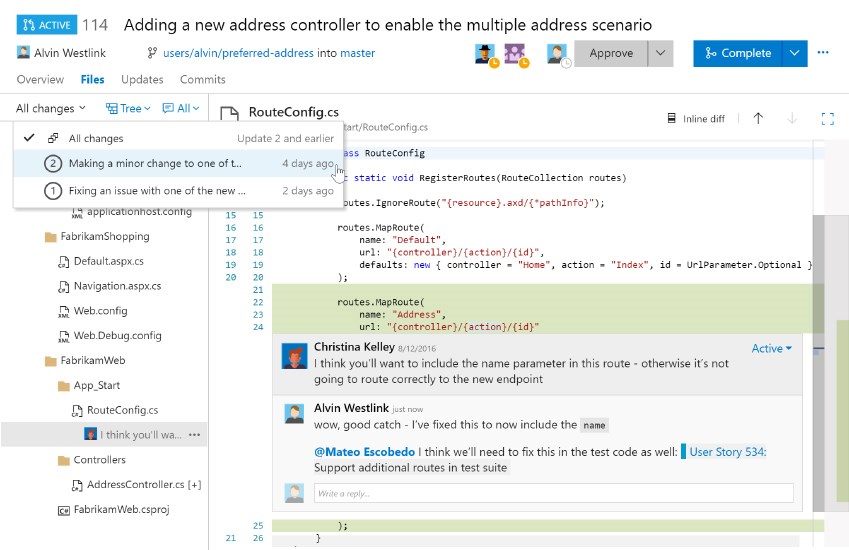The height and width of the screenshot is (550, 849).
Task: Go to next change with down arrow
Action: (x=792, y=118)
